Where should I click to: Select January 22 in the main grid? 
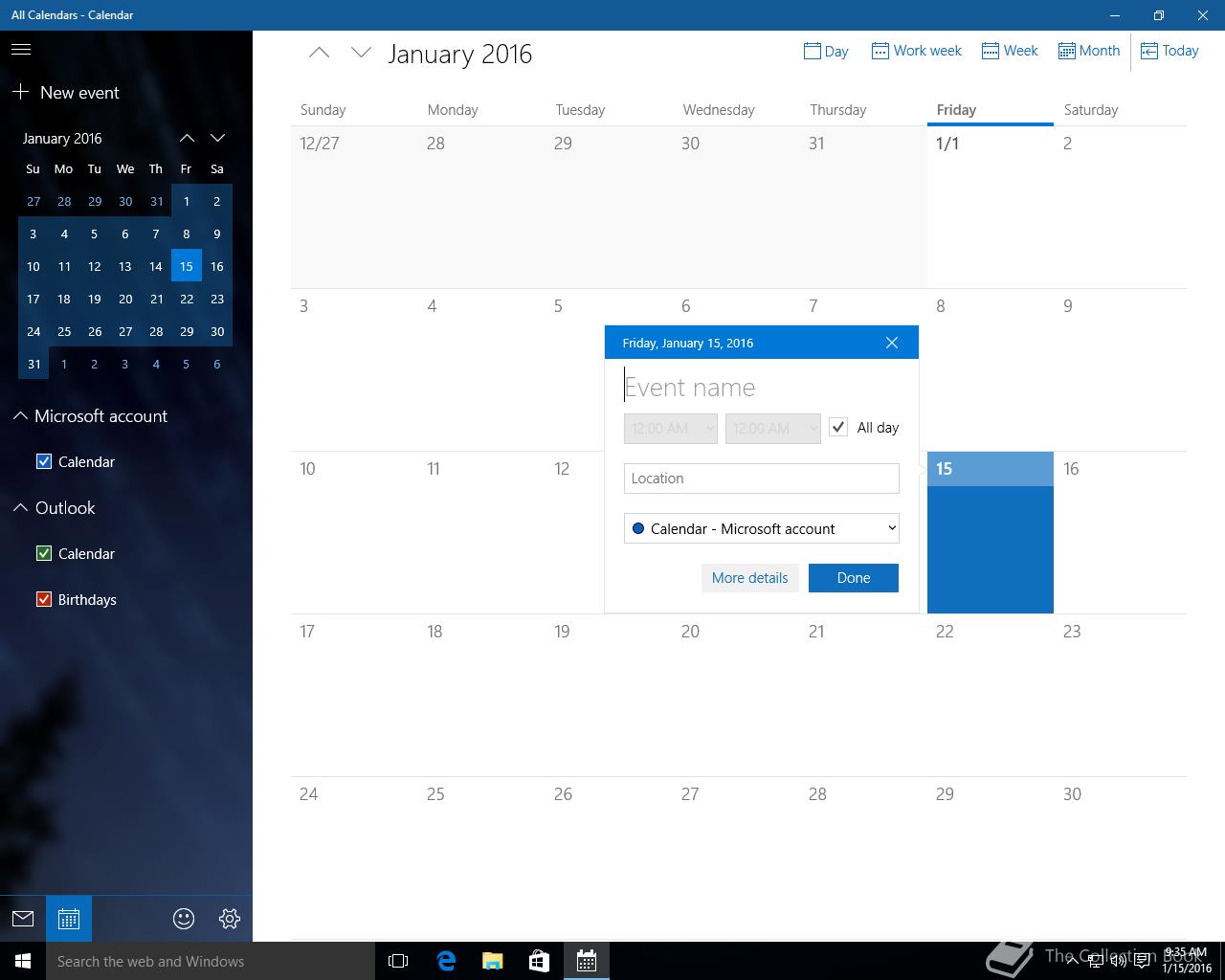pos(991,695)
